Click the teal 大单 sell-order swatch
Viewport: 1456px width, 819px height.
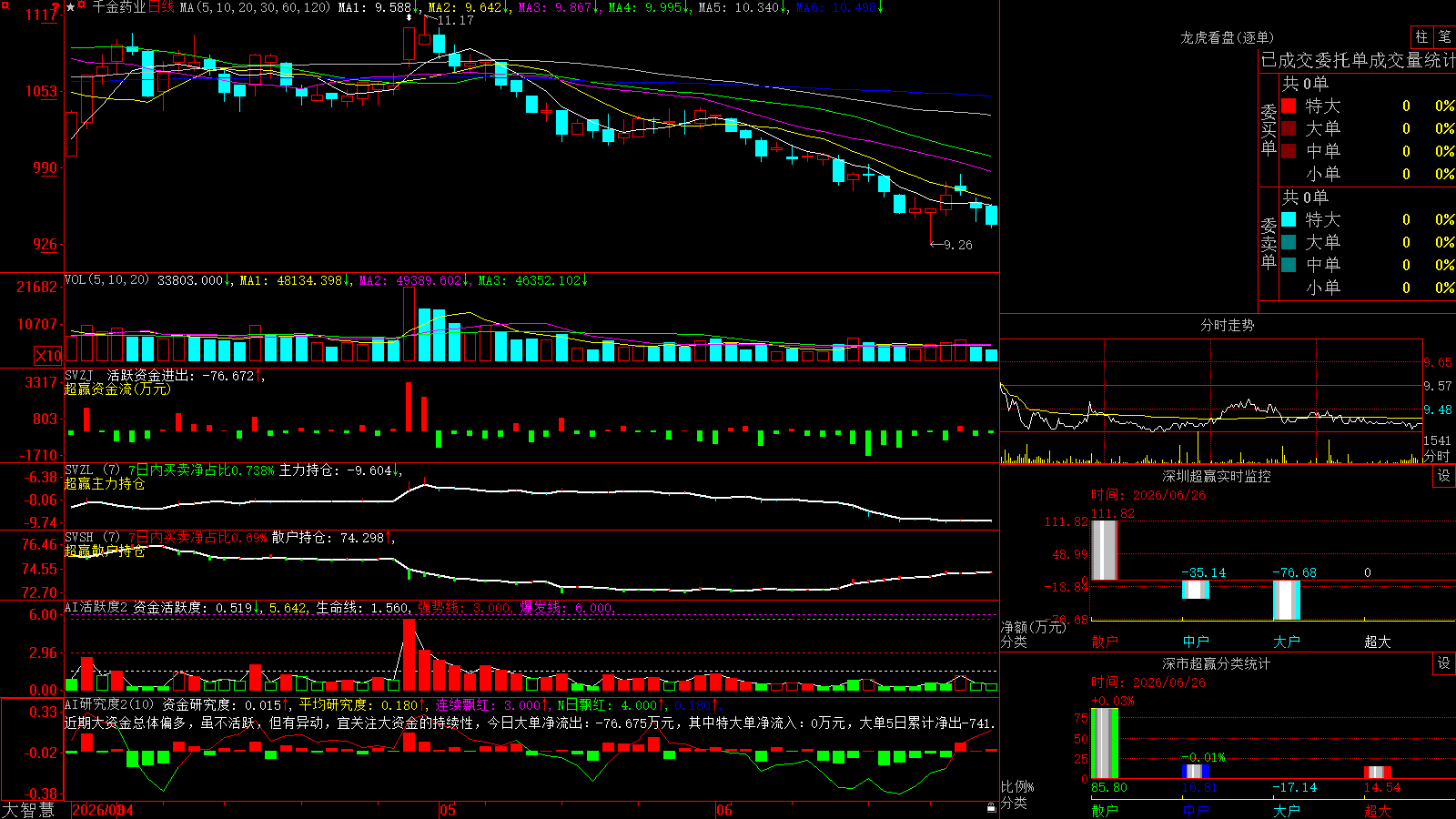coord(1289,242)
